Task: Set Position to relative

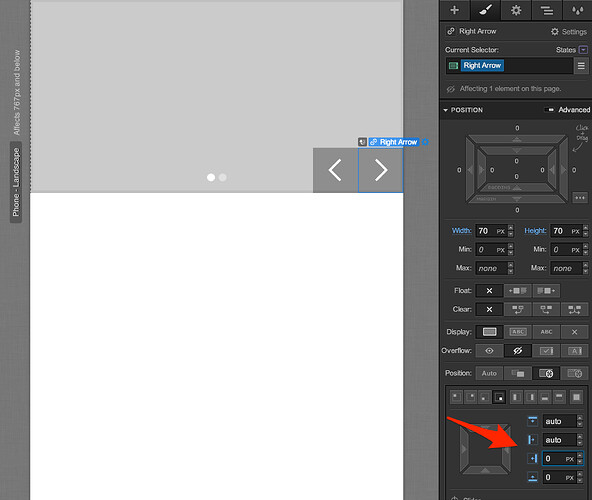Action: 517,373
